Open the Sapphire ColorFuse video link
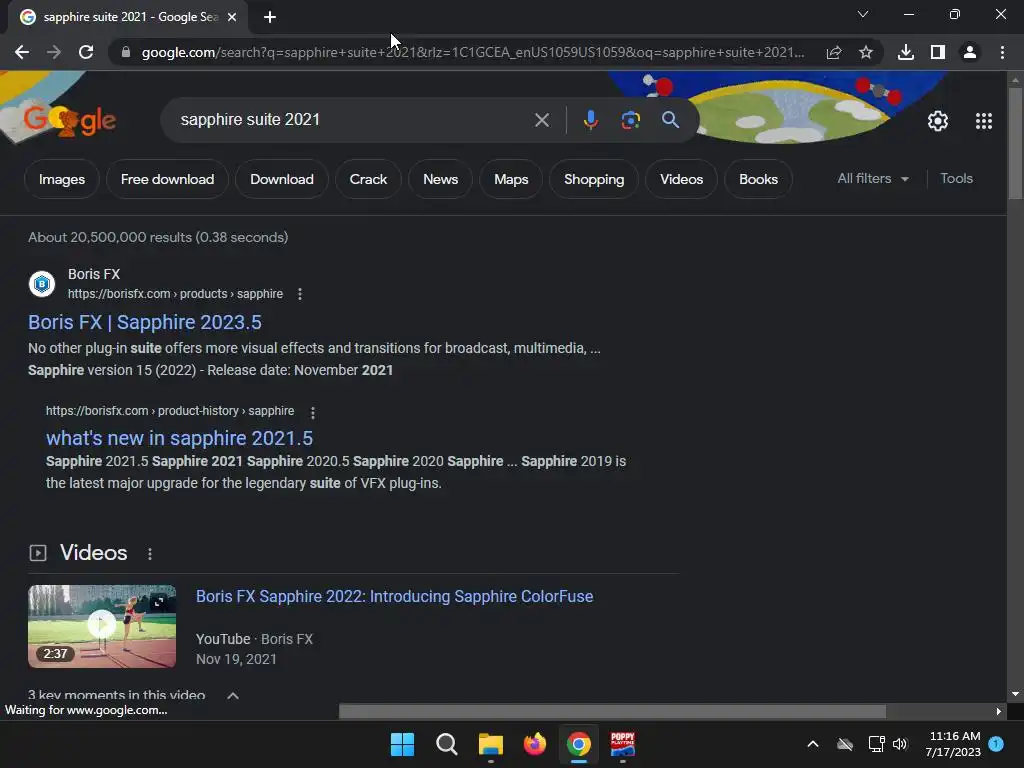Screen dimensions: 1024x768 pos(394,596)
